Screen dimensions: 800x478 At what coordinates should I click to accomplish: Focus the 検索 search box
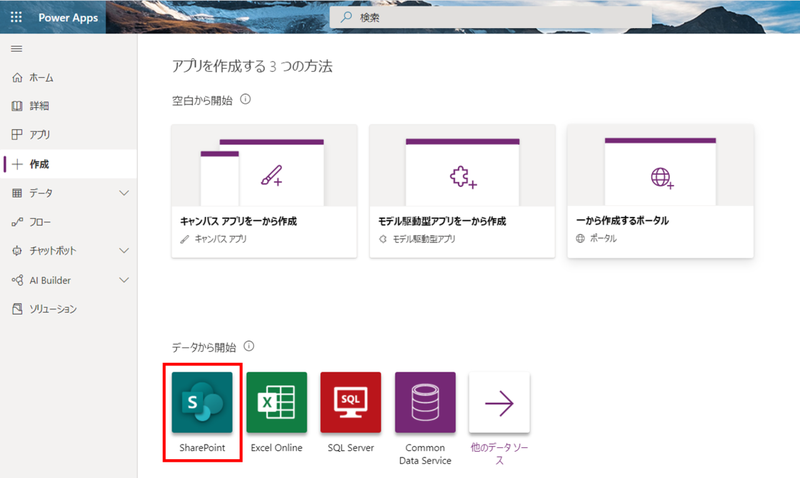[x=490, y=17]
